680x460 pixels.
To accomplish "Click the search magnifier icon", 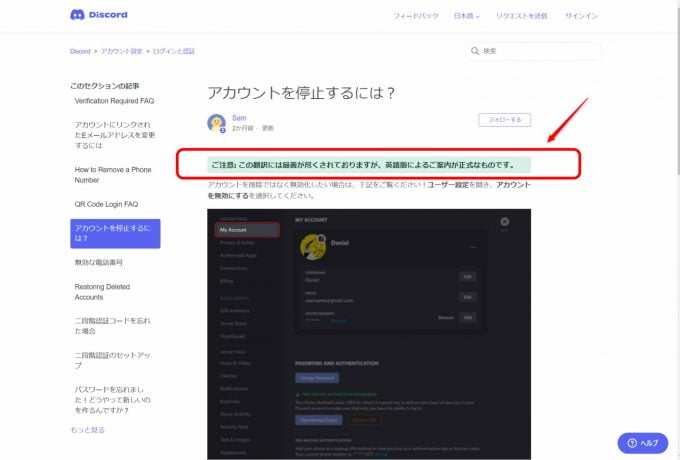I will (x=475, y=50).
